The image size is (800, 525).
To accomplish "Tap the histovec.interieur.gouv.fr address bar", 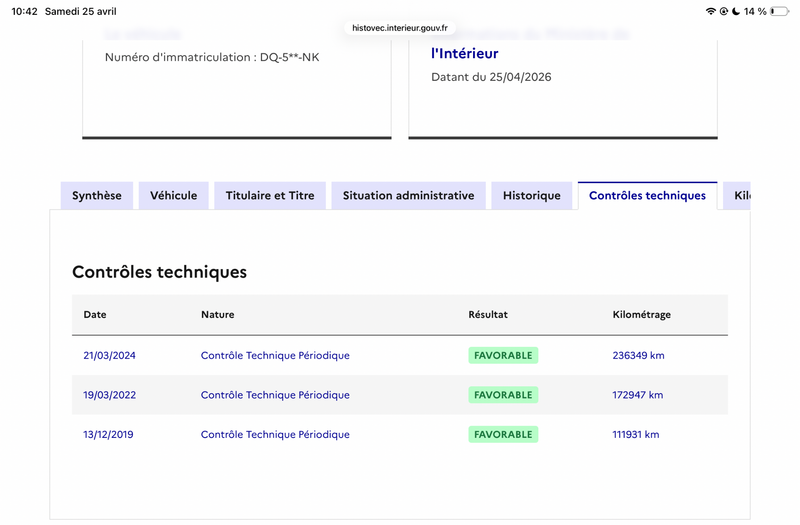I will pos(399,28).
